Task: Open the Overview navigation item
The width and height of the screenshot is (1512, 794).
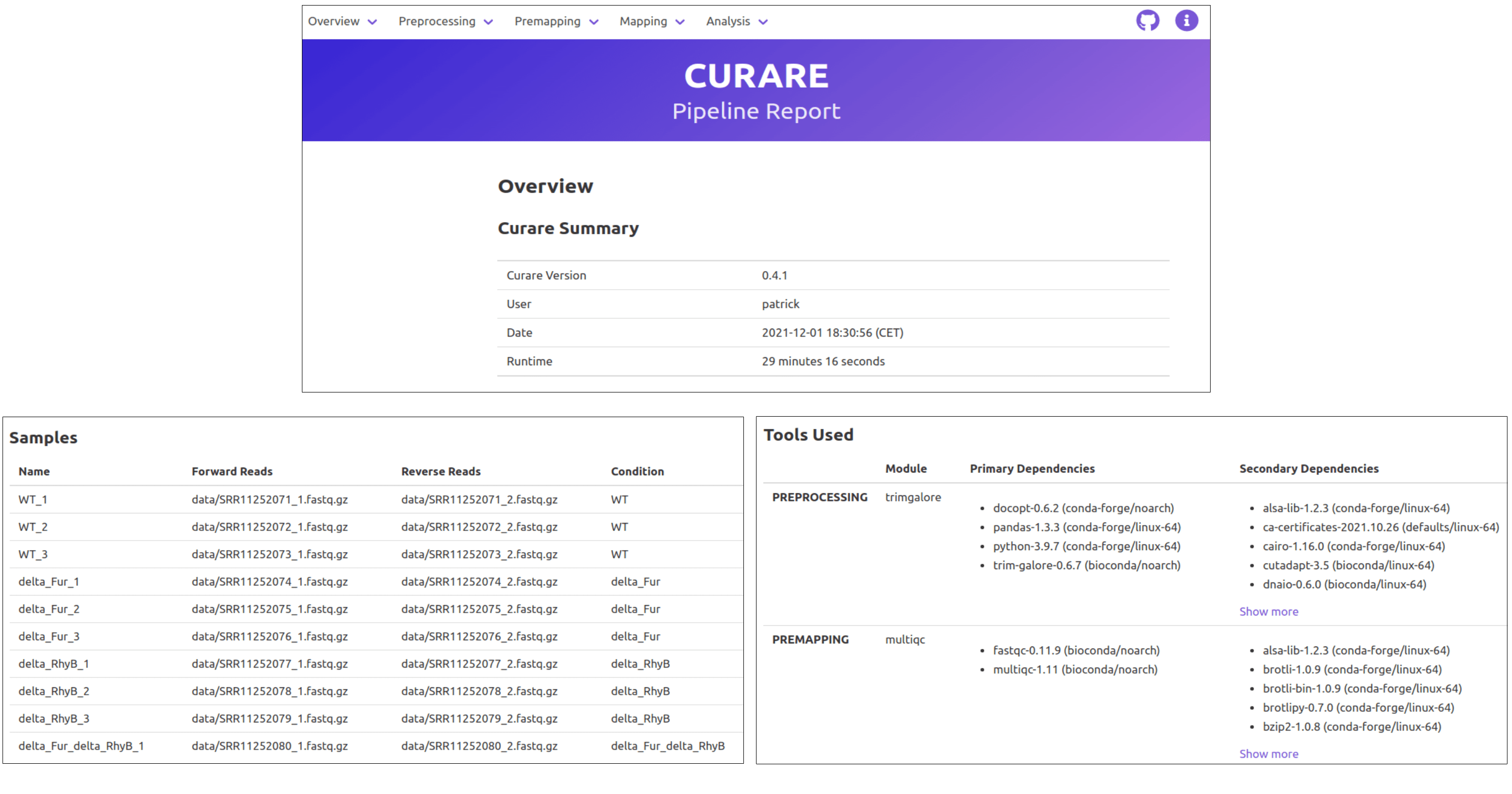Action: click(x=333, y=21)
